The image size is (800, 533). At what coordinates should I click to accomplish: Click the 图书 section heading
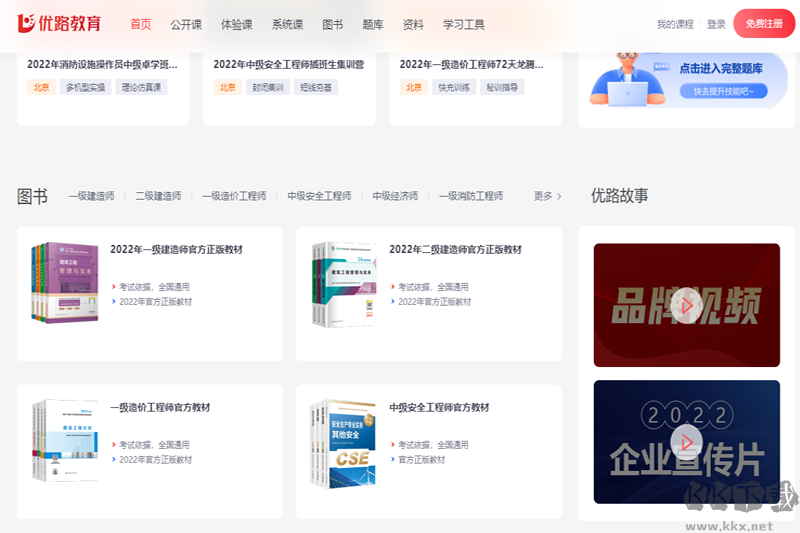click(32, 196)
